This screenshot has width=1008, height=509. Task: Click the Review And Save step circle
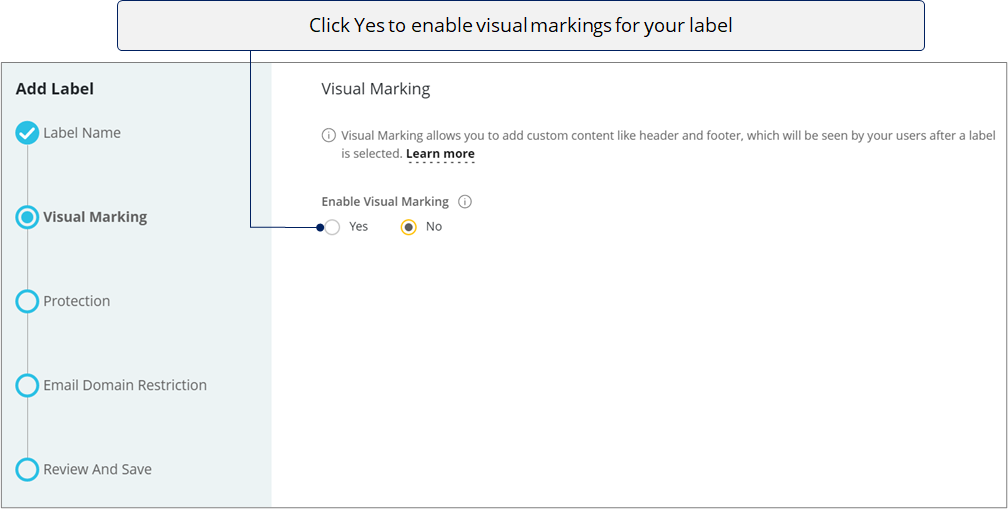pyautogui.click(x=27, y=470)
